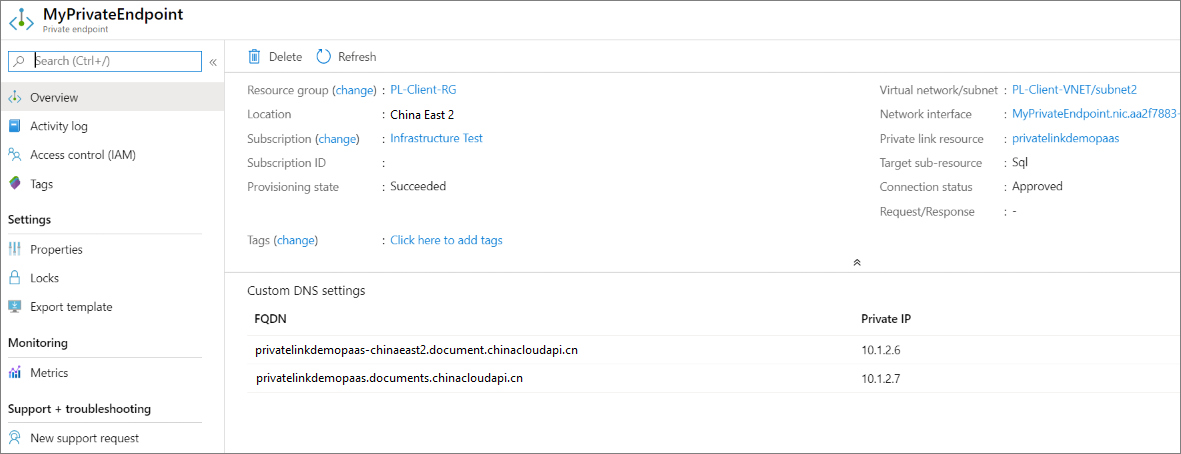1181x454 pixels.
Task: Select privatelinkdemopaas-chinaeast2.document.chinacloudapi.cn FQDN
Action: click(417, 350)
